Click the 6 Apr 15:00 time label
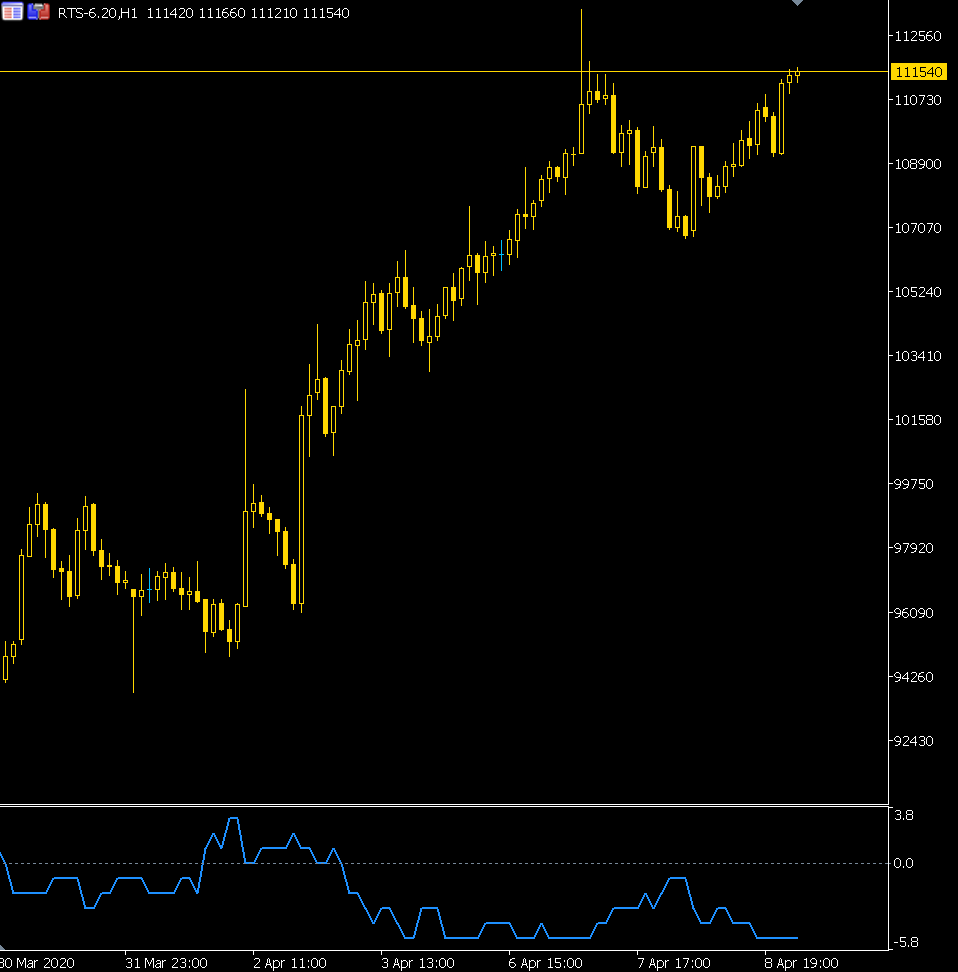The image size is (958, 972). pos(545,963)
